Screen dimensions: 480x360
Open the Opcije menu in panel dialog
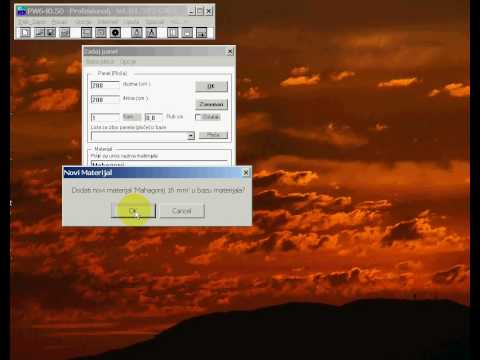[x=128, y=62]
